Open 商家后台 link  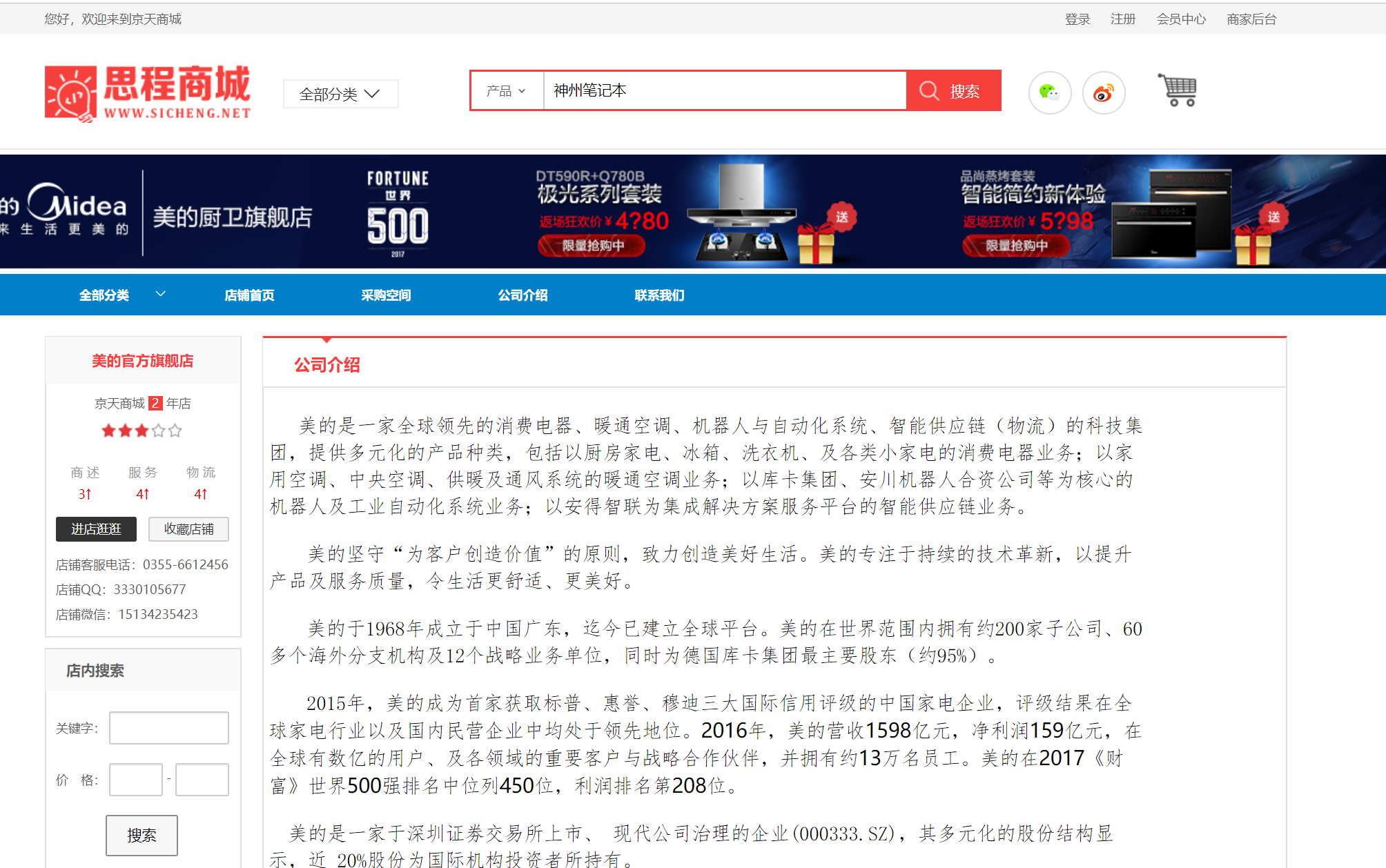(1251, 19)
